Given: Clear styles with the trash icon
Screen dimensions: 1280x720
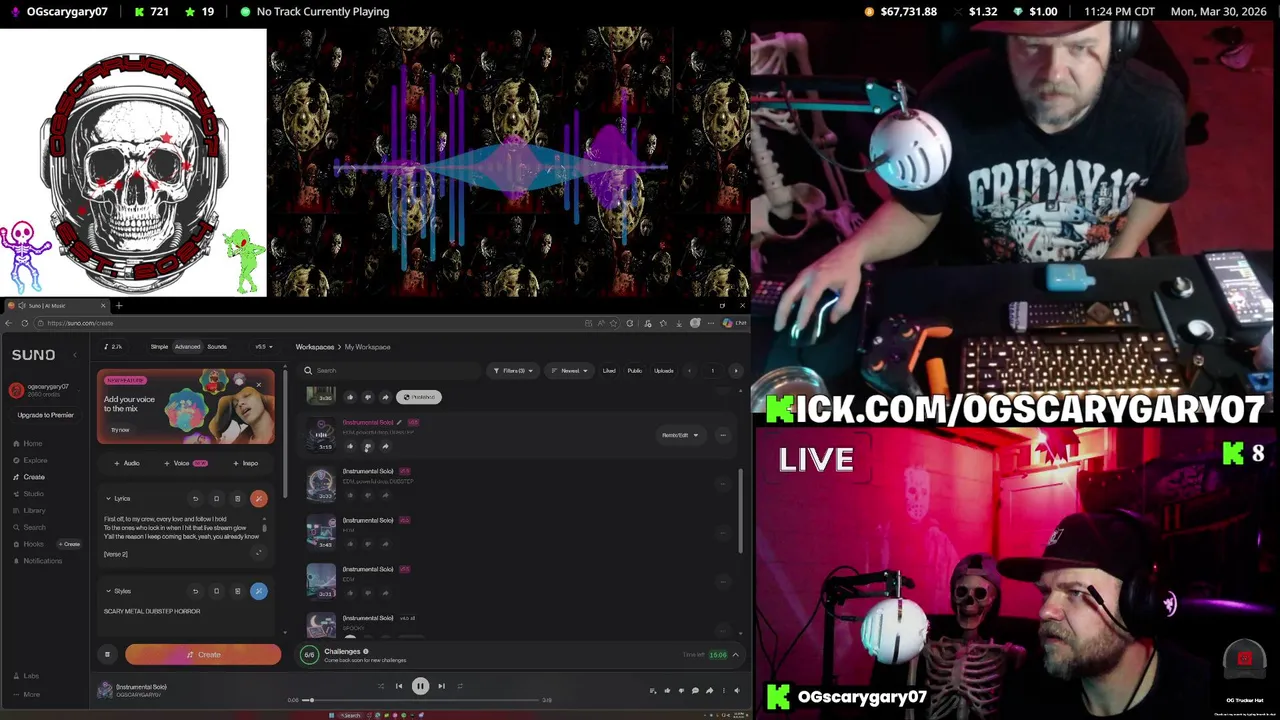Looking at the screenshot, I should point(237,591).
